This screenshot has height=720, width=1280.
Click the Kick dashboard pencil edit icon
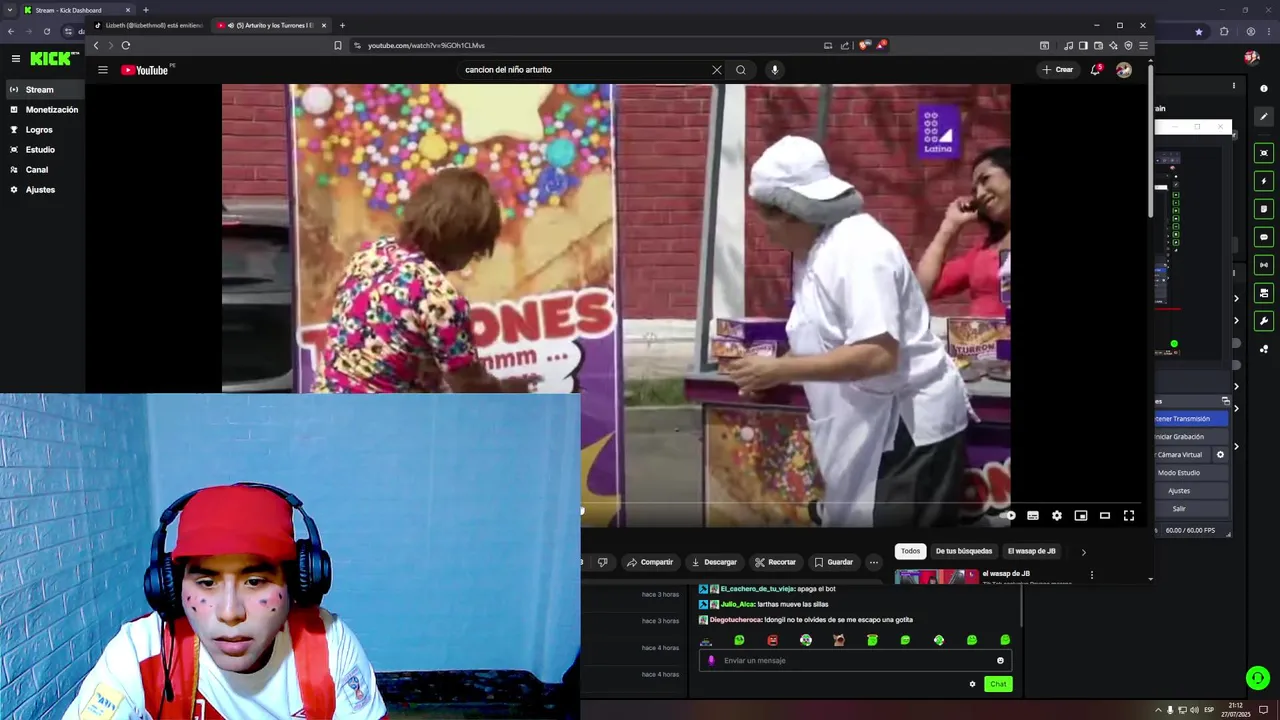tap(1264, 117)
